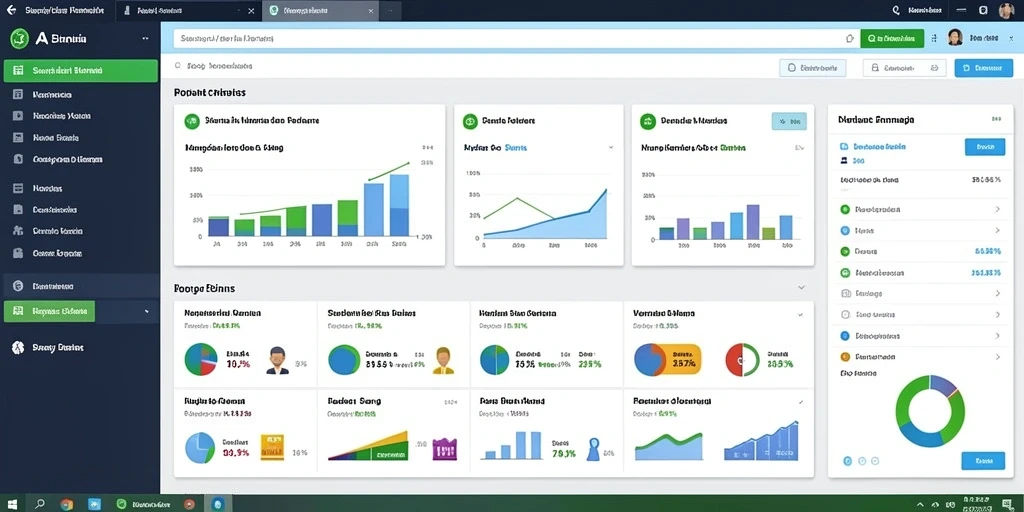Image resolution: width=1024 pixels, height=512 pixels.
Task: Toggle the light blue pill on the third chart card
Action: click(789, 121)
